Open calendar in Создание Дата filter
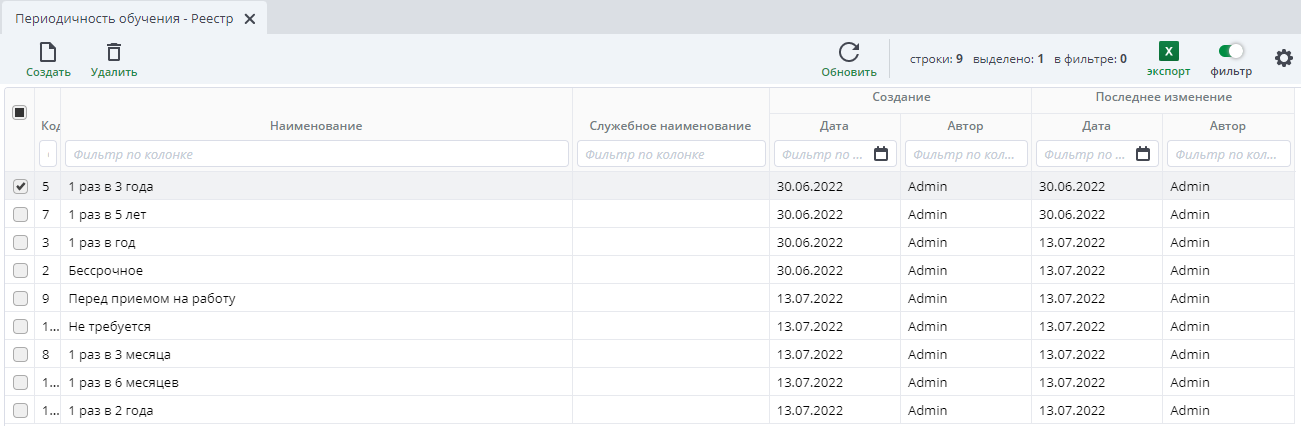This screenshot has width=1301, height=426. coord(881,154)
